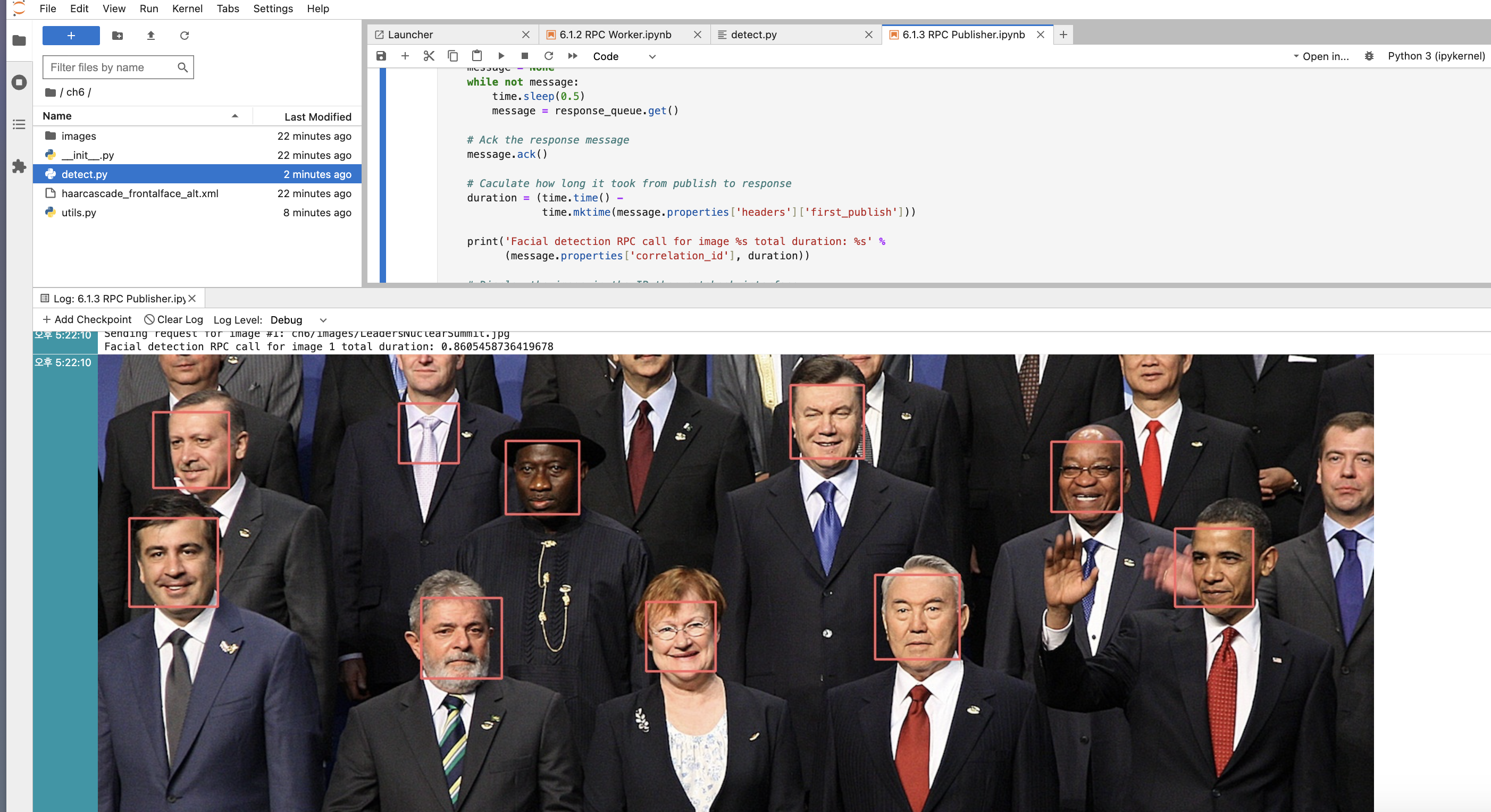Create a new folder in file browser
The height and width of the screenshot is (812, 1491).
[118, 36]
